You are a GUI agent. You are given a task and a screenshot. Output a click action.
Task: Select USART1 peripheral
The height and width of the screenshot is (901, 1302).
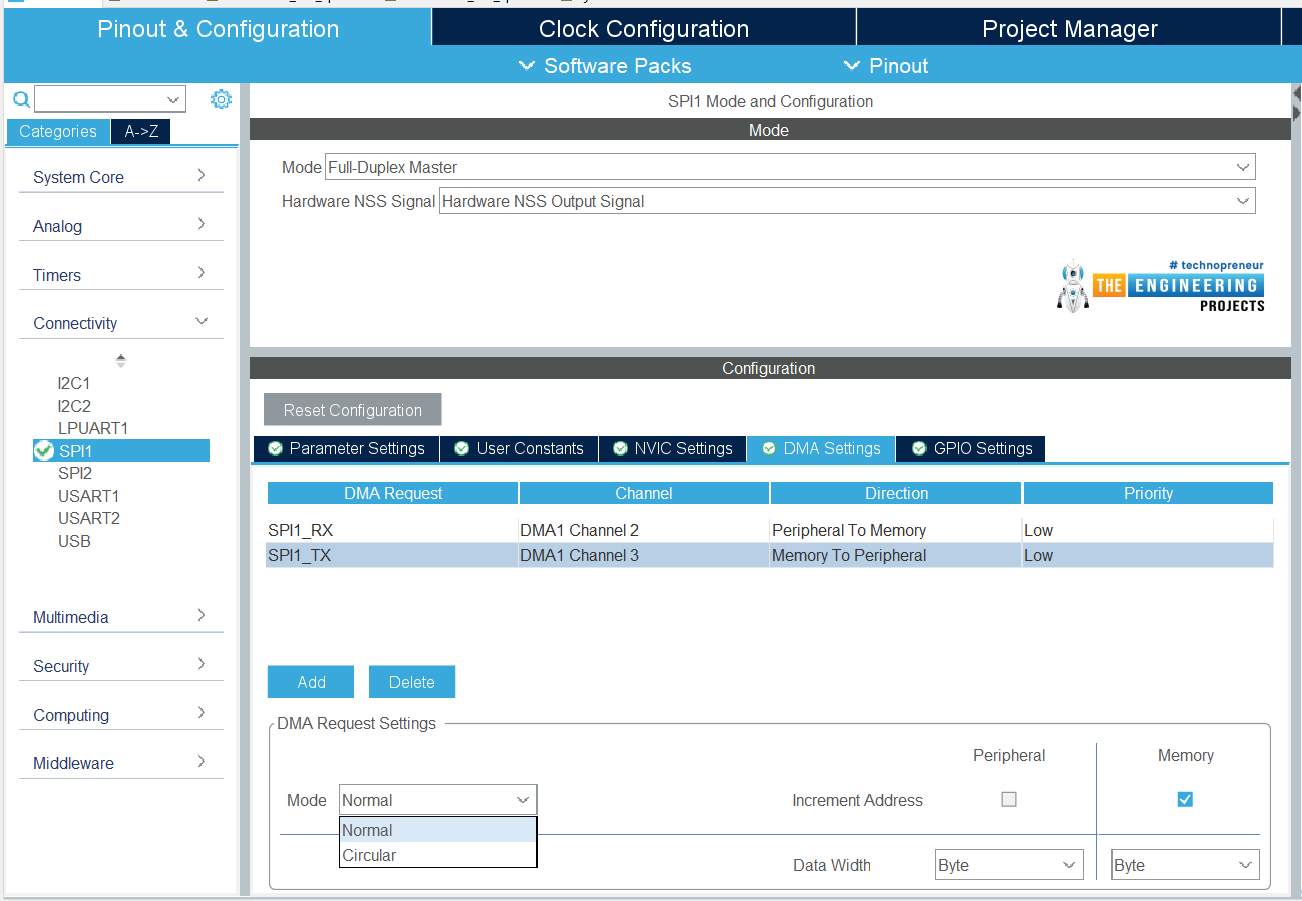click(x=89, y=496)
